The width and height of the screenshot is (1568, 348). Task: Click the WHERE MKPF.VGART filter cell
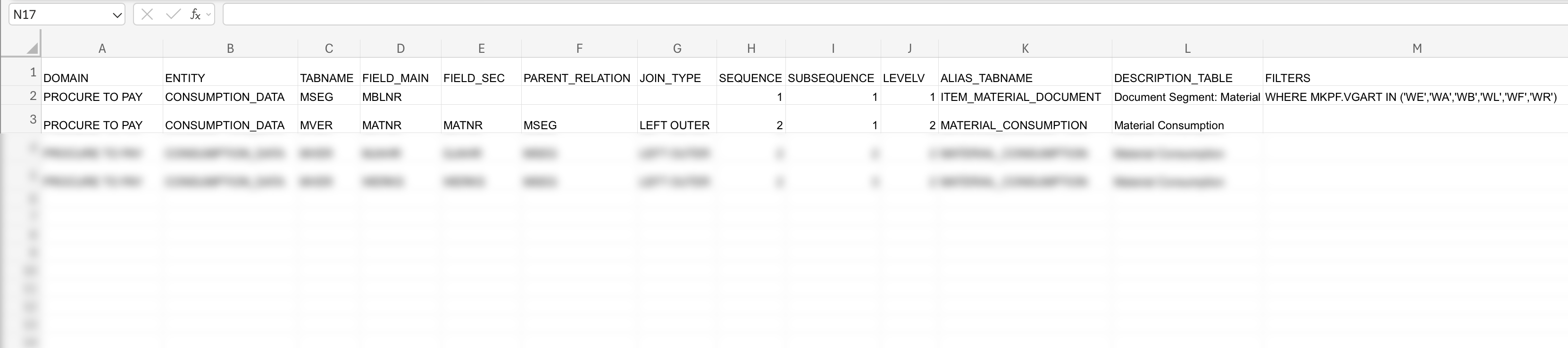tap(1410, 97)
